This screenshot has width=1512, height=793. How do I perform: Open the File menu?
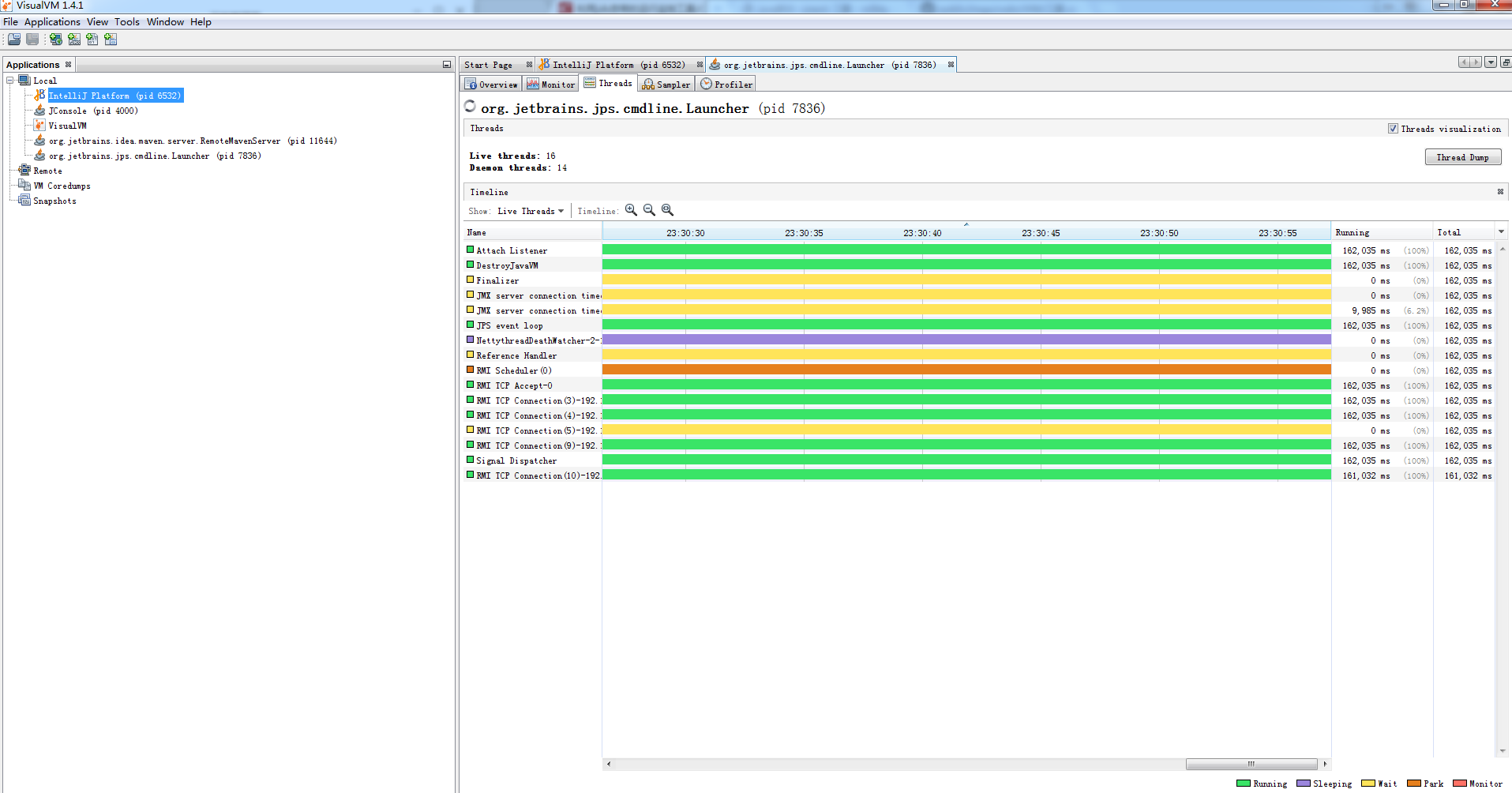(x=10, y=22)
